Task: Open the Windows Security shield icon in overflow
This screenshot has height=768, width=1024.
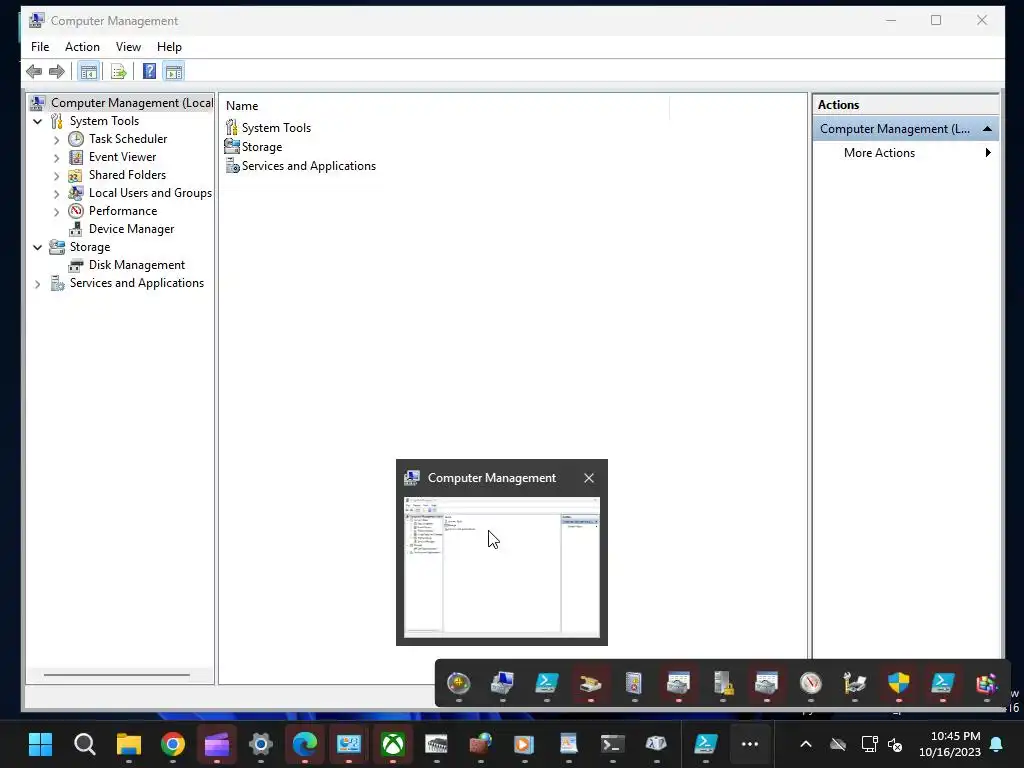Action: pos(899,683)
